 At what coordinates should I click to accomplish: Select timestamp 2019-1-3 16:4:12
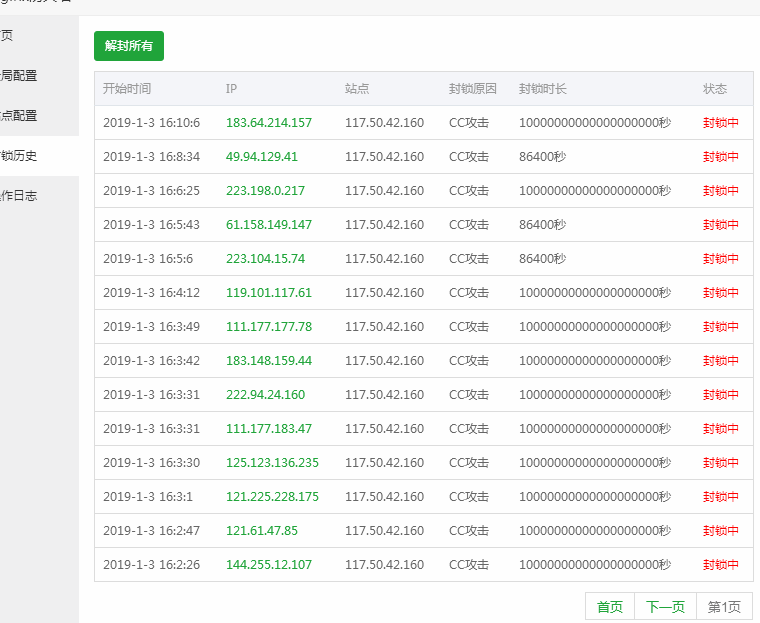151,292
